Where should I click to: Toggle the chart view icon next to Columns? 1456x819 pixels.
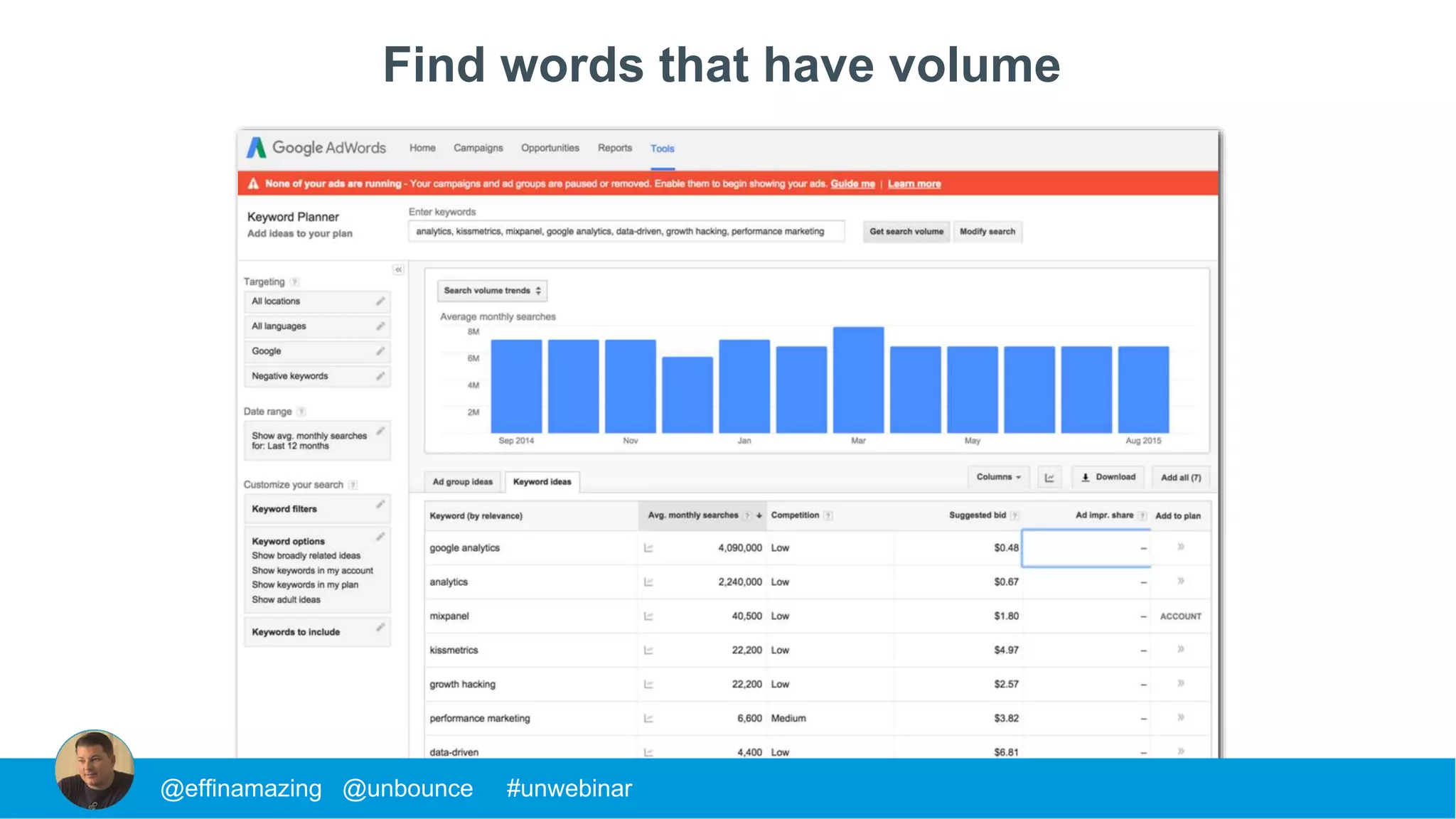tap(1049, 478)
